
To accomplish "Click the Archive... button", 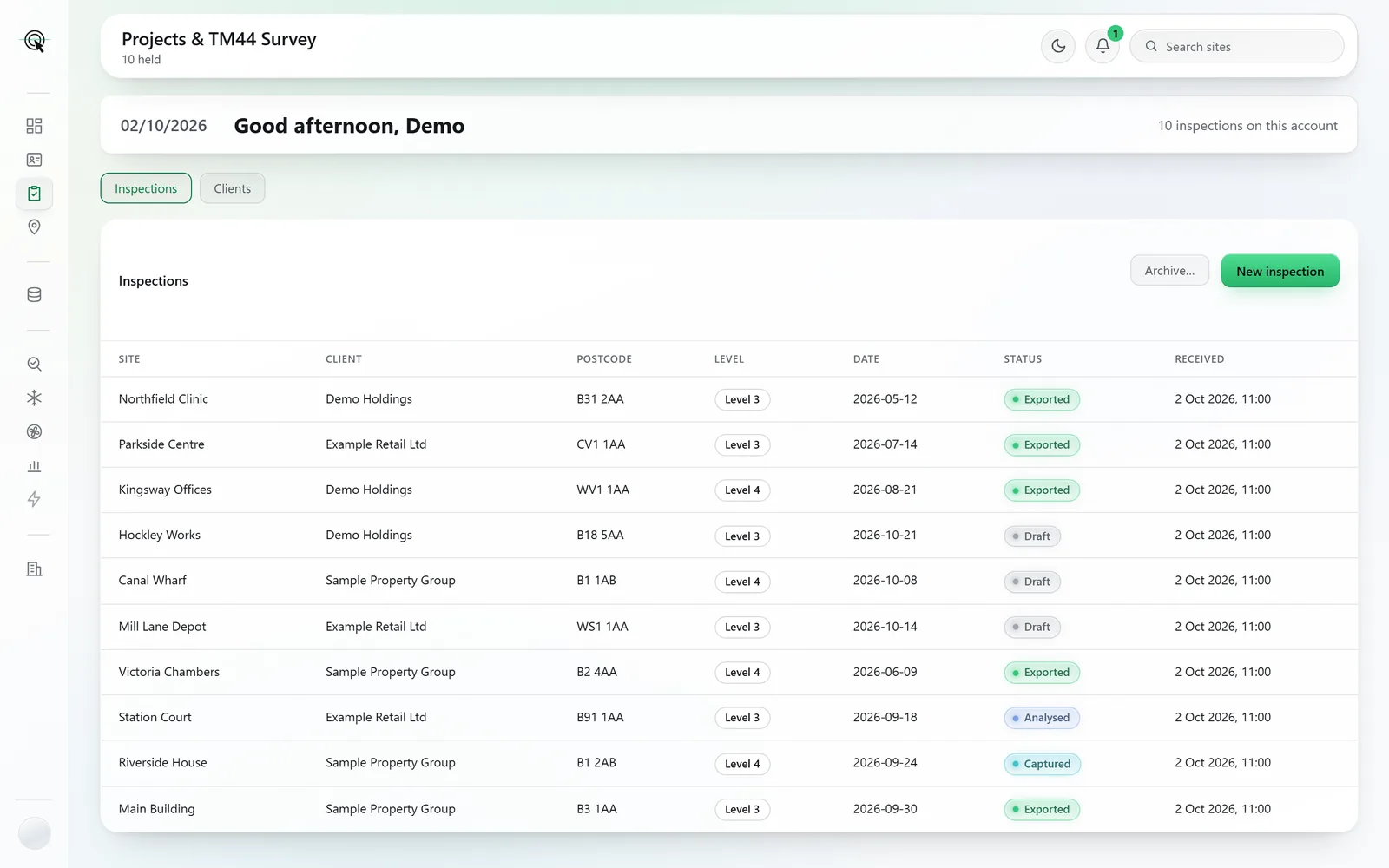I will tap(1169, 271).
